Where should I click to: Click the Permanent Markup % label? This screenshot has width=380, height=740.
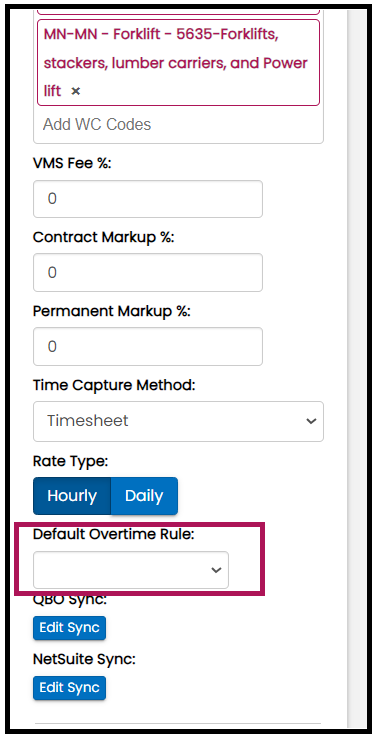(x=111, y=311)
